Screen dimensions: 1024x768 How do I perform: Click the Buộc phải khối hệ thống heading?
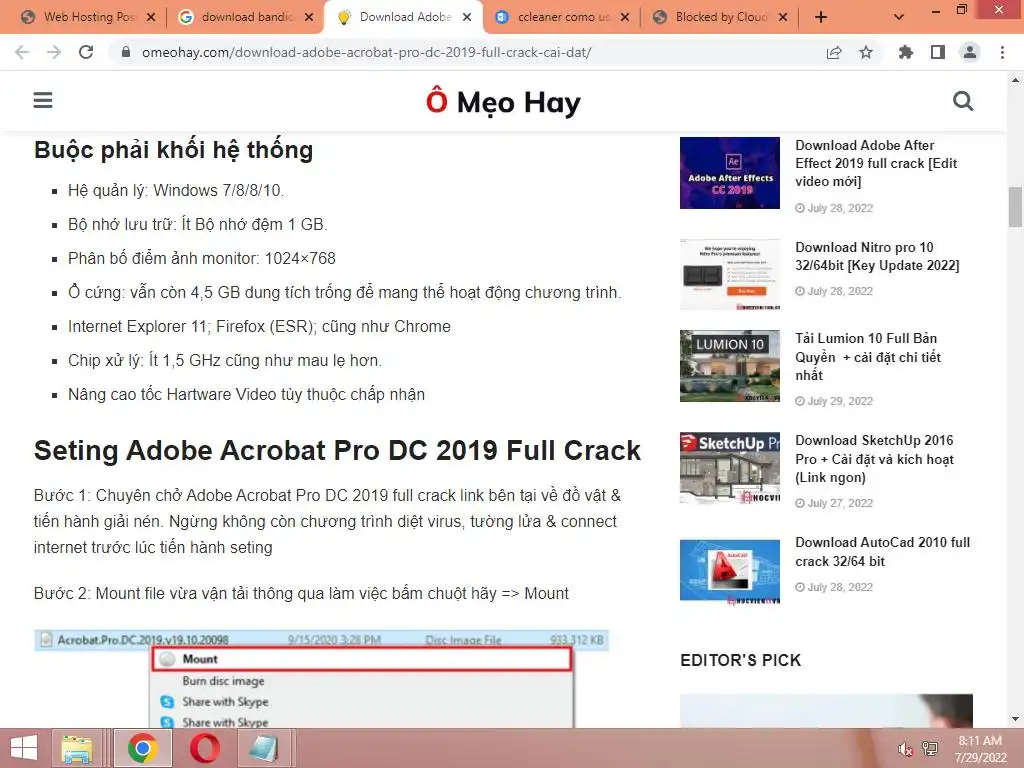173,150
